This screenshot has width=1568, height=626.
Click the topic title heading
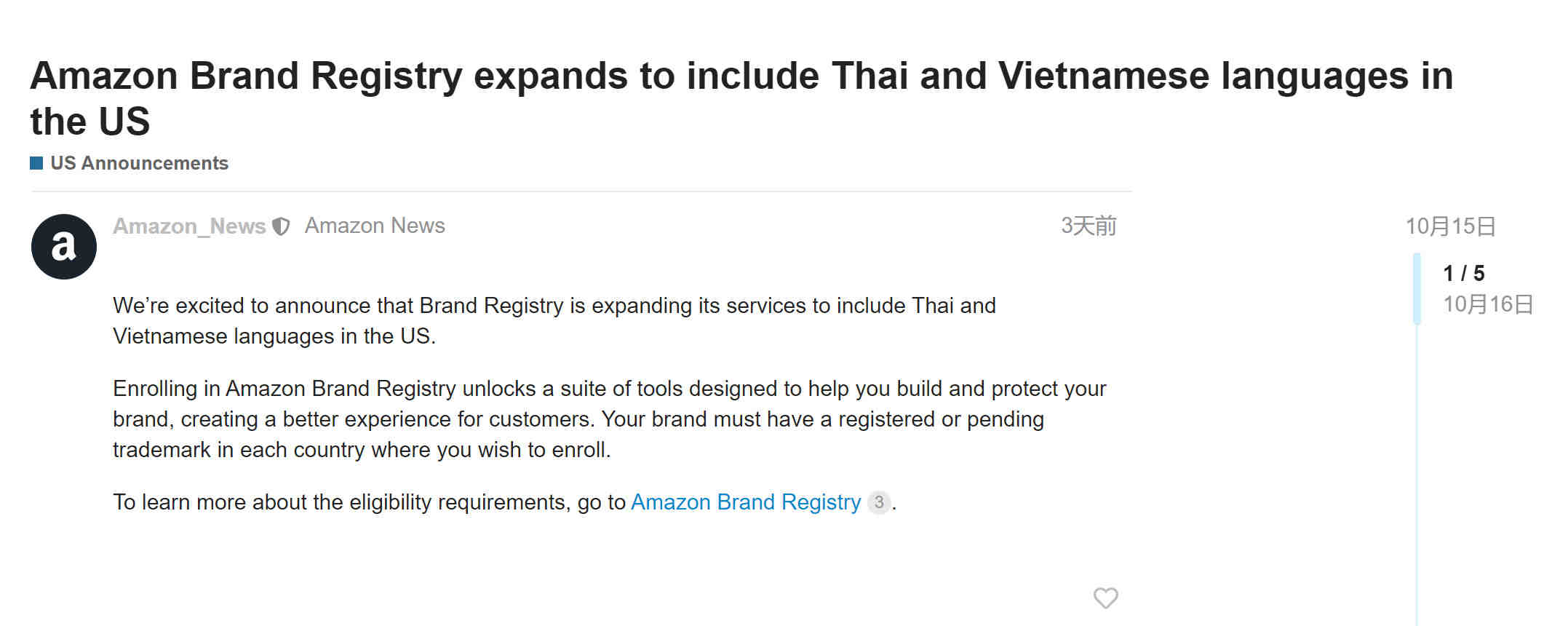[x=741, y=98]
